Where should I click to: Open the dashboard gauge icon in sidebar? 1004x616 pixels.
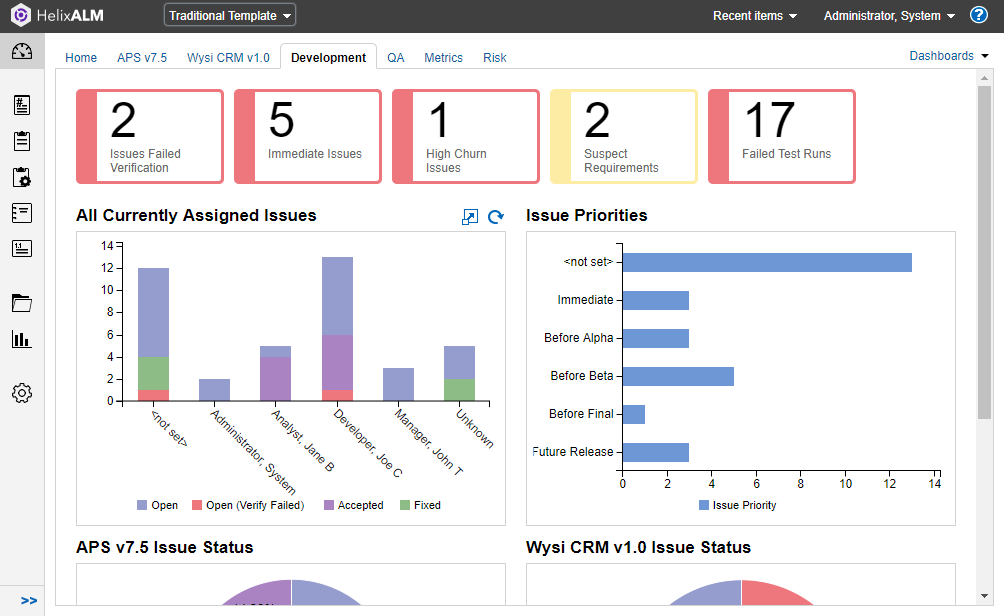tap(22, 52)
